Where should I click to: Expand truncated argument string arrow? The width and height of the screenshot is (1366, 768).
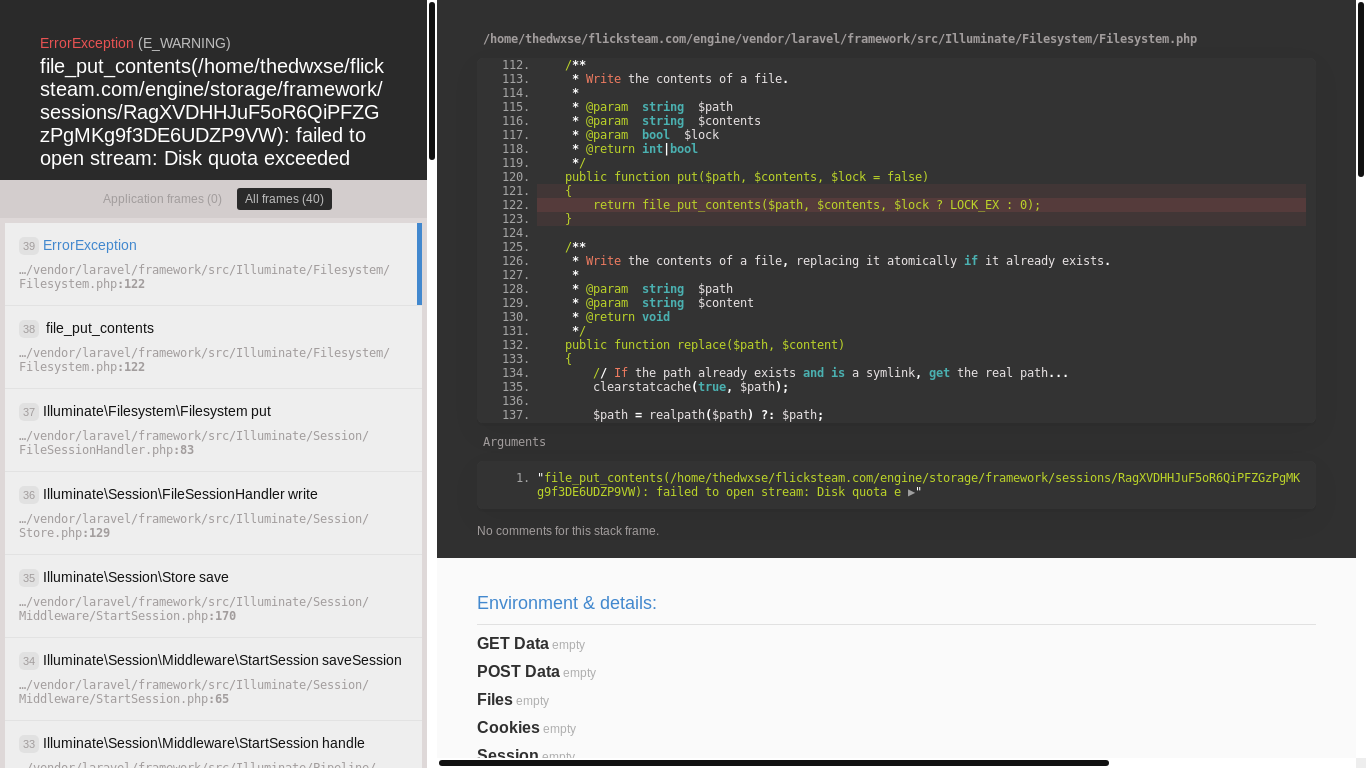[911, 492]
